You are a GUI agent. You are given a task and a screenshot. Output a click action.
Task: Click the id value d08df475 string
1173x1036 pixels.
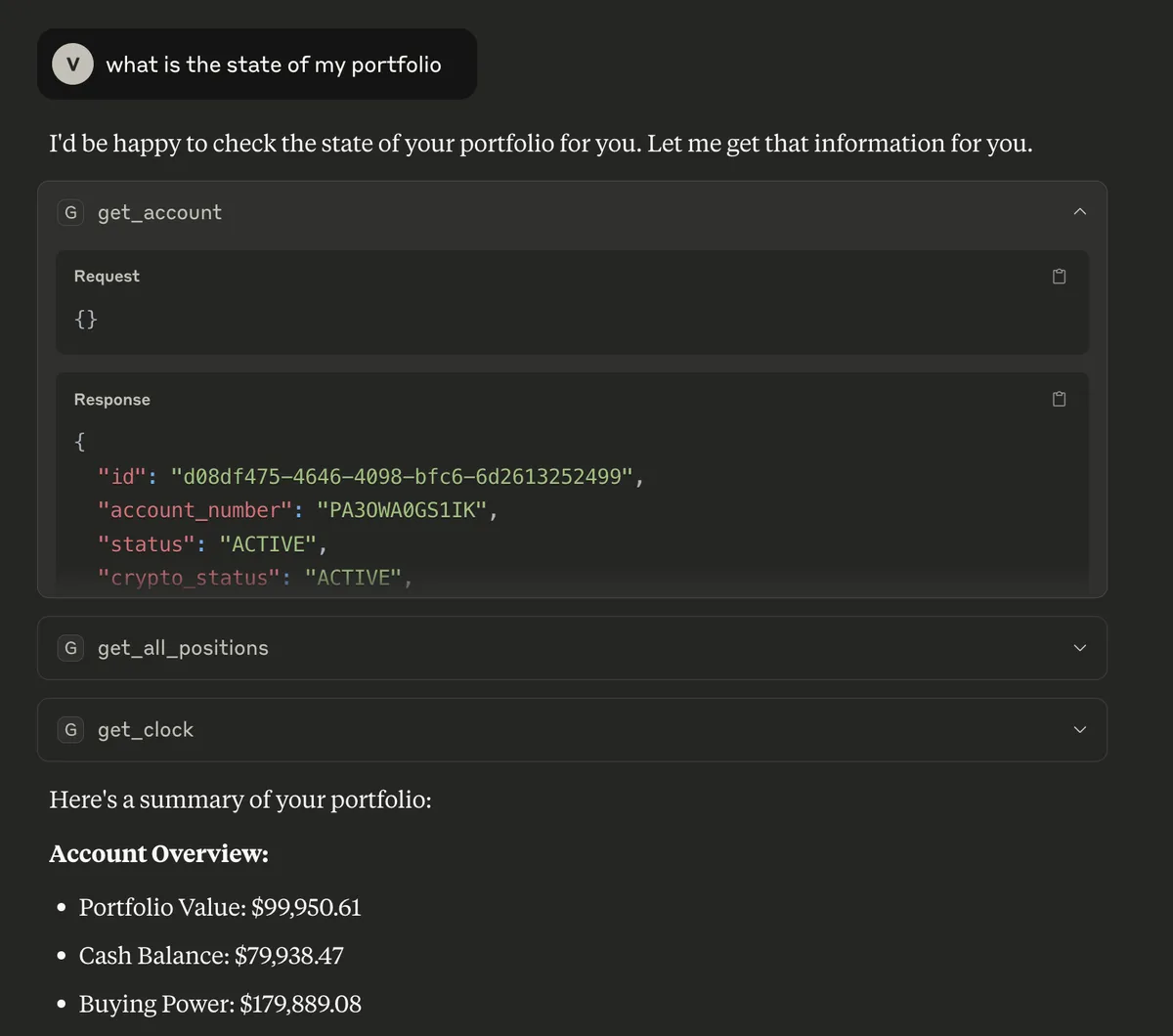tap(403, 477)
